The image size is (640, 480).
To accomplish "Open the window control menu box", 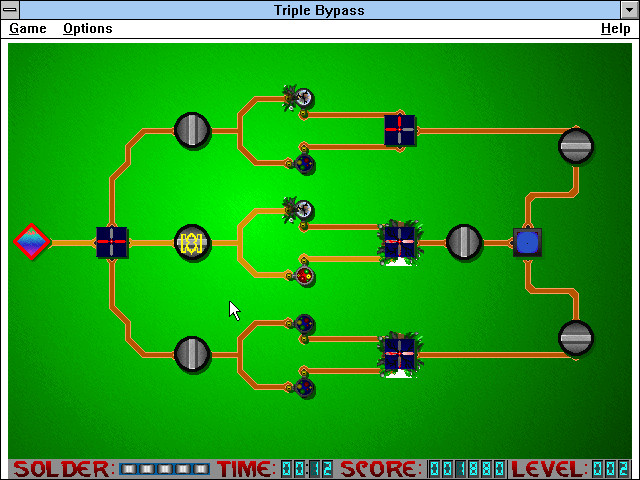I will pyautogui.click(x=10, y=10).
